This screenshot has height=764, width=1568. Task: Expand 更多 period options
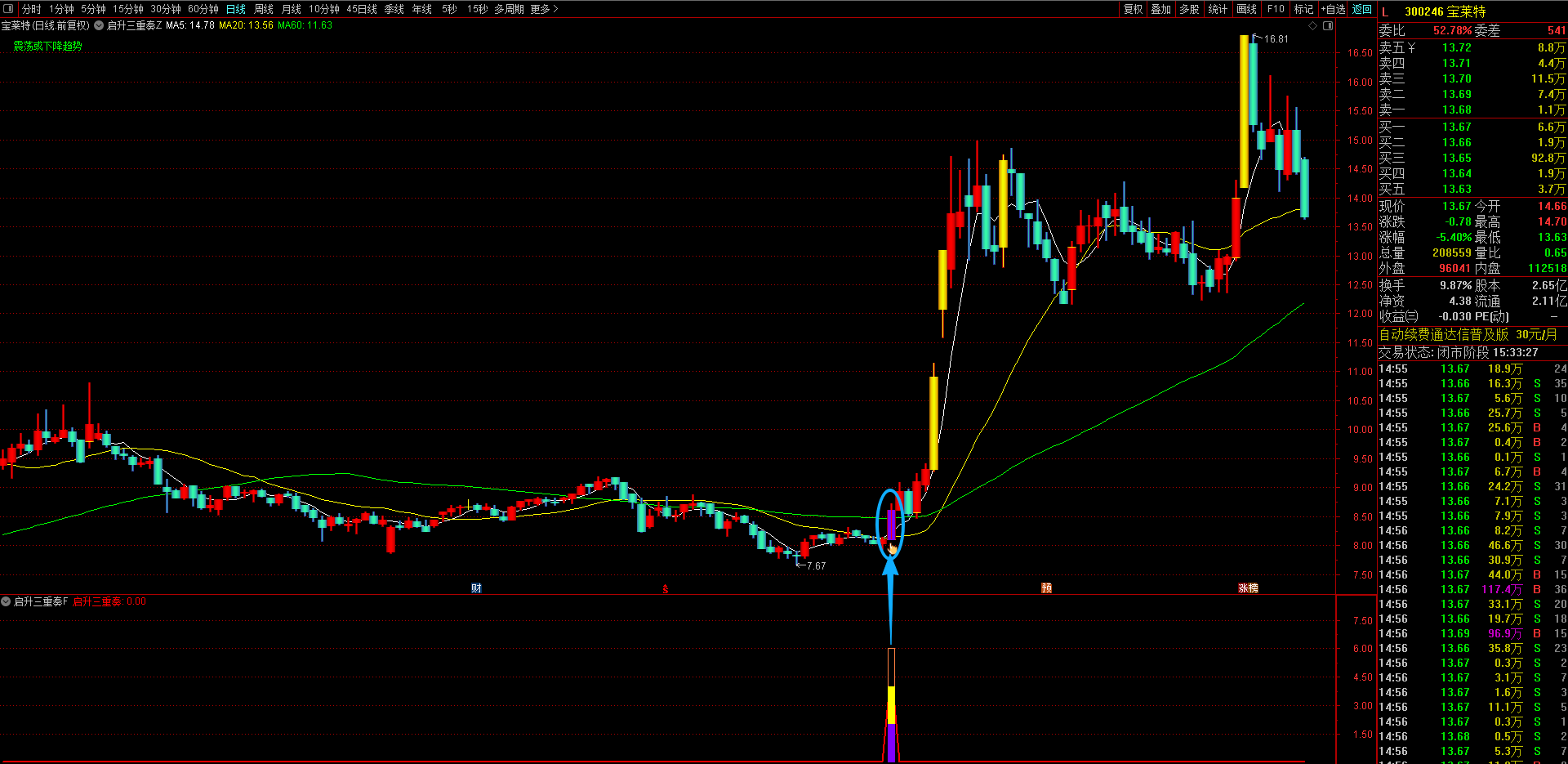[x=544, y=9]
